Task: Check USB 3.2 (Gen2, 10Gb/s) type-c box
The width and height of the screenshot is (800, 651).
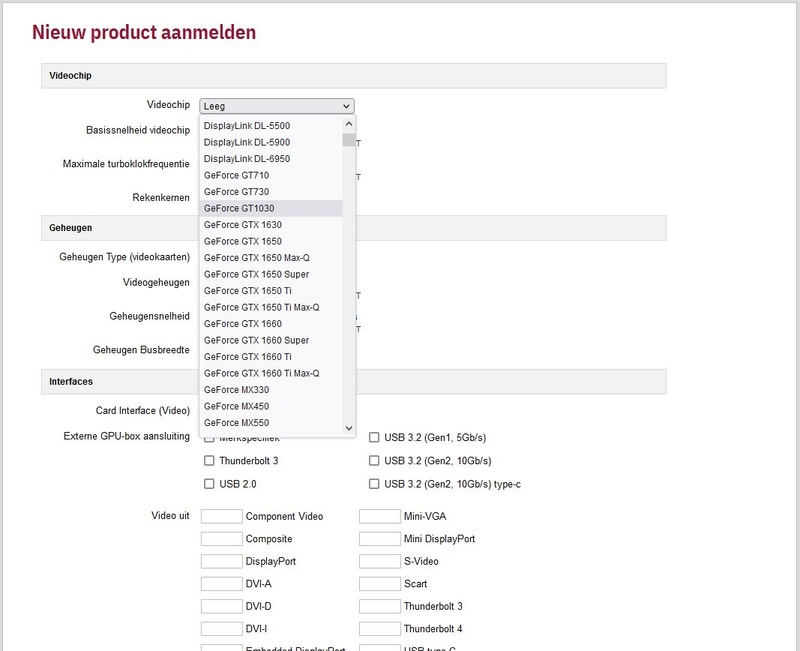Action: 375,484
